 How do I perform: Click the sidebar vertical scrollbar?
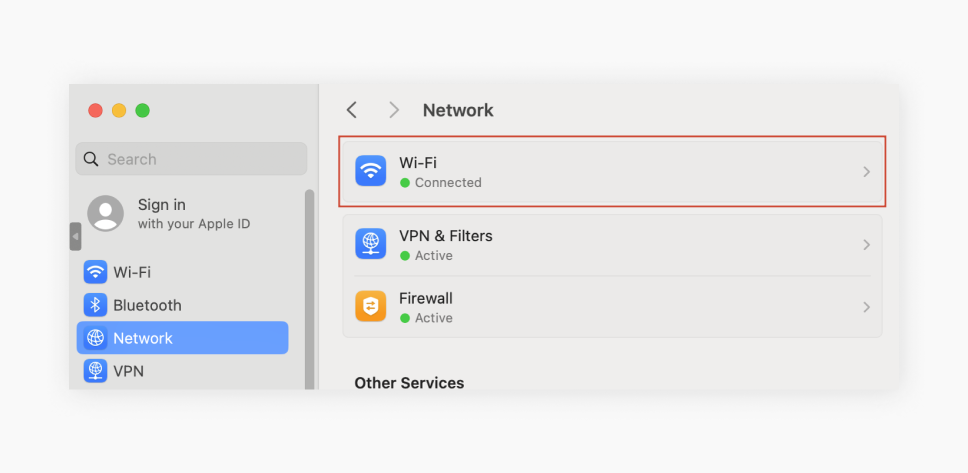pos(309,289)
